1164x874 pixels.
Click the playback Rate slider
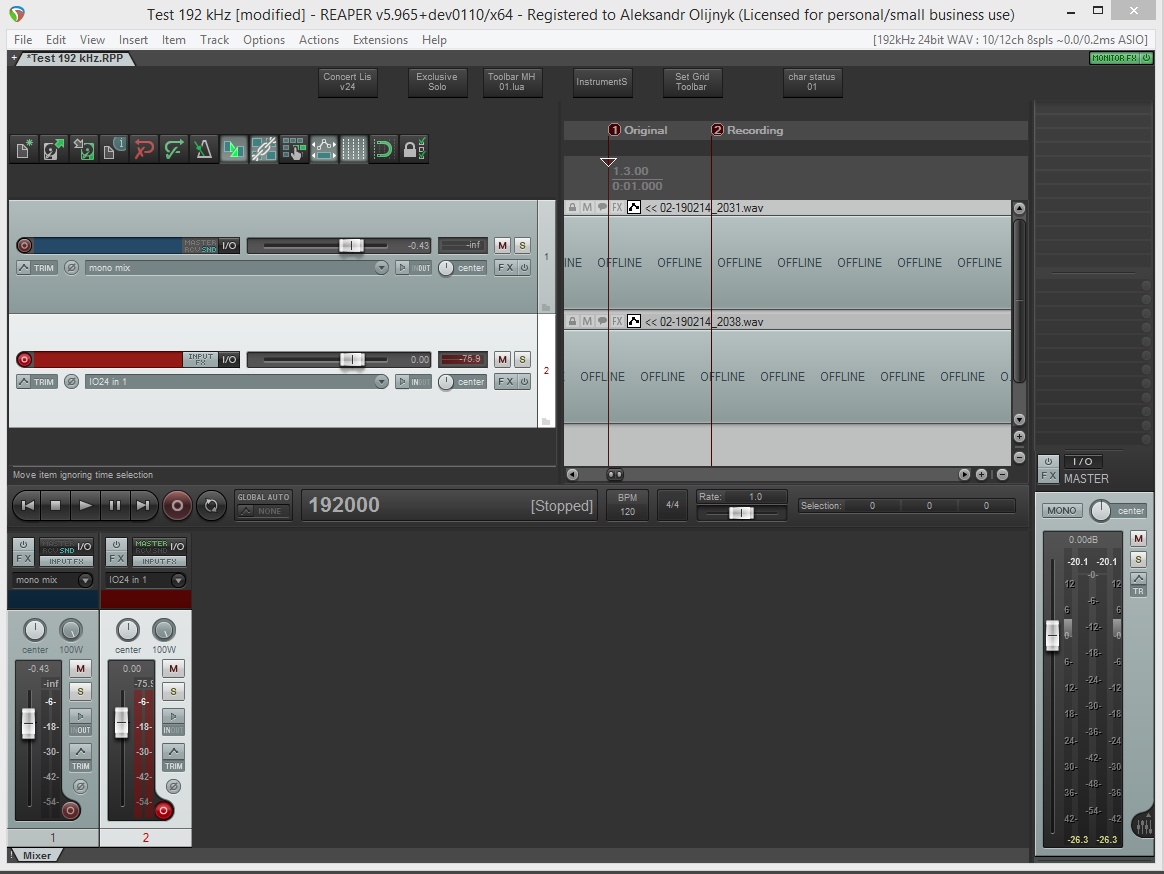pyautogui.click(x=741, y=512)
